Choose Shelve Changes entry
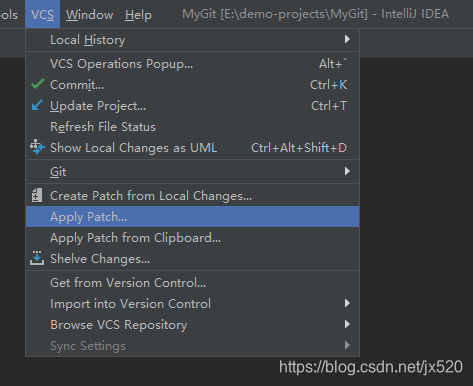The width and height of the screenshot is (473, 386). [x=192, y=259]
